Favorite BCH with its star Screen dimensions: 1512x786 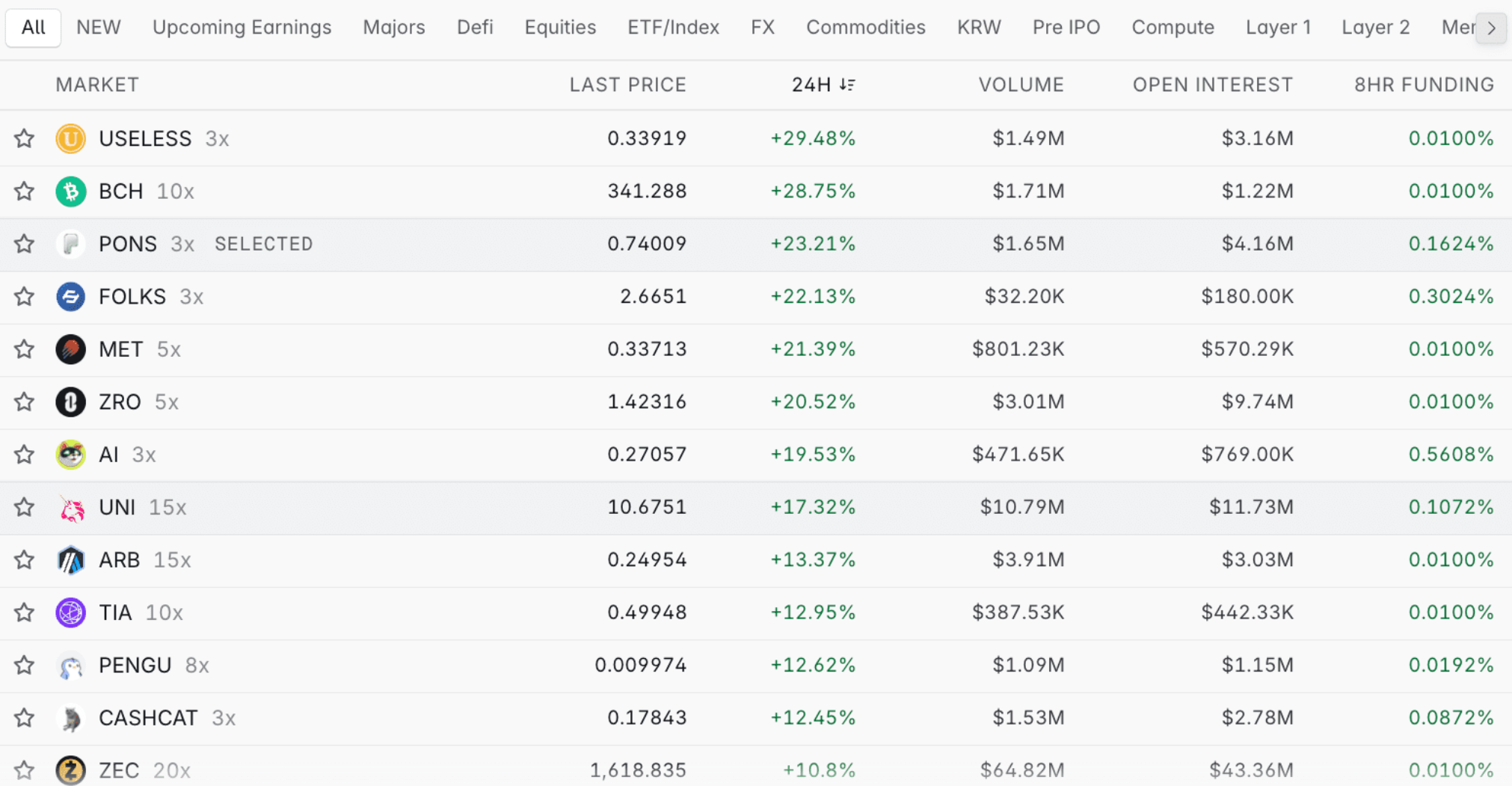[24, 191]
